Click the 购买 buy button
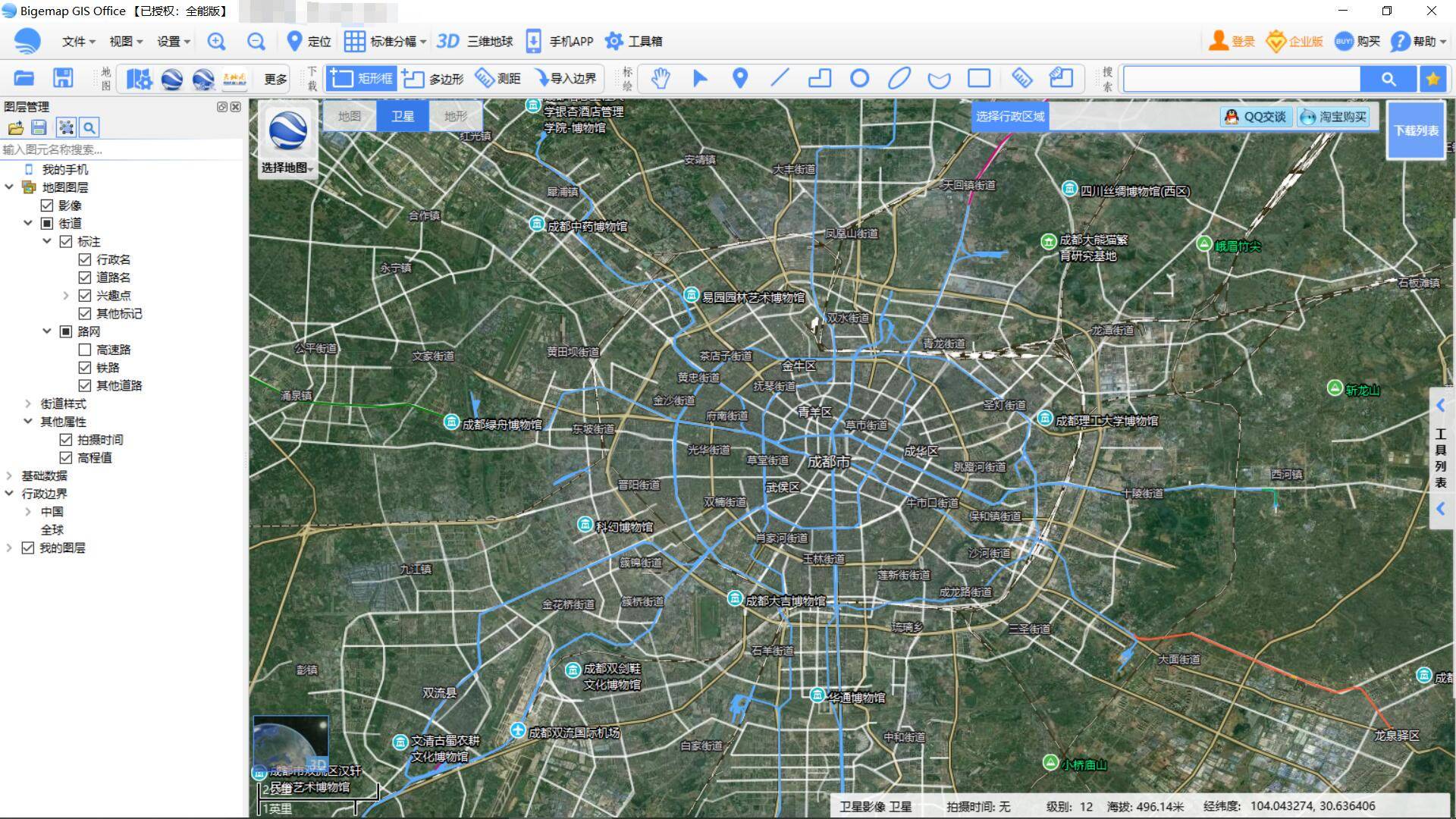 (x=1357, y=42)
